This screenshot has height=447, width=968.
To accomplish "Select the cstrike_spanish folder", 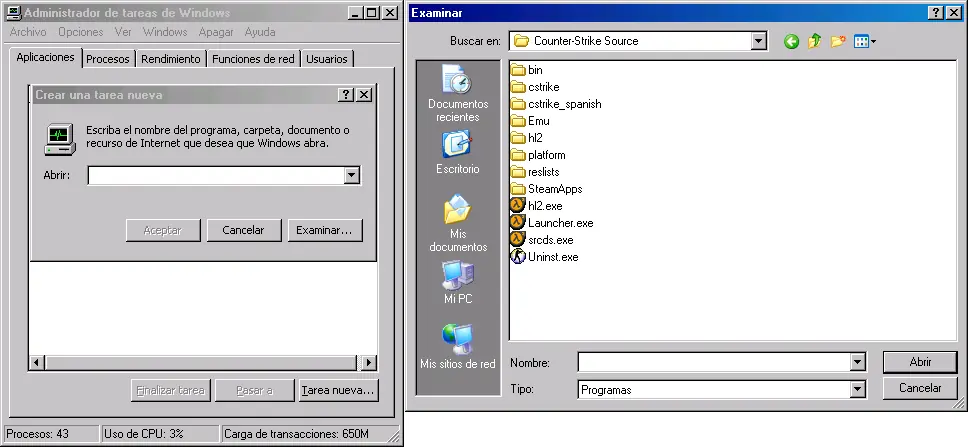I will (556, 104).
